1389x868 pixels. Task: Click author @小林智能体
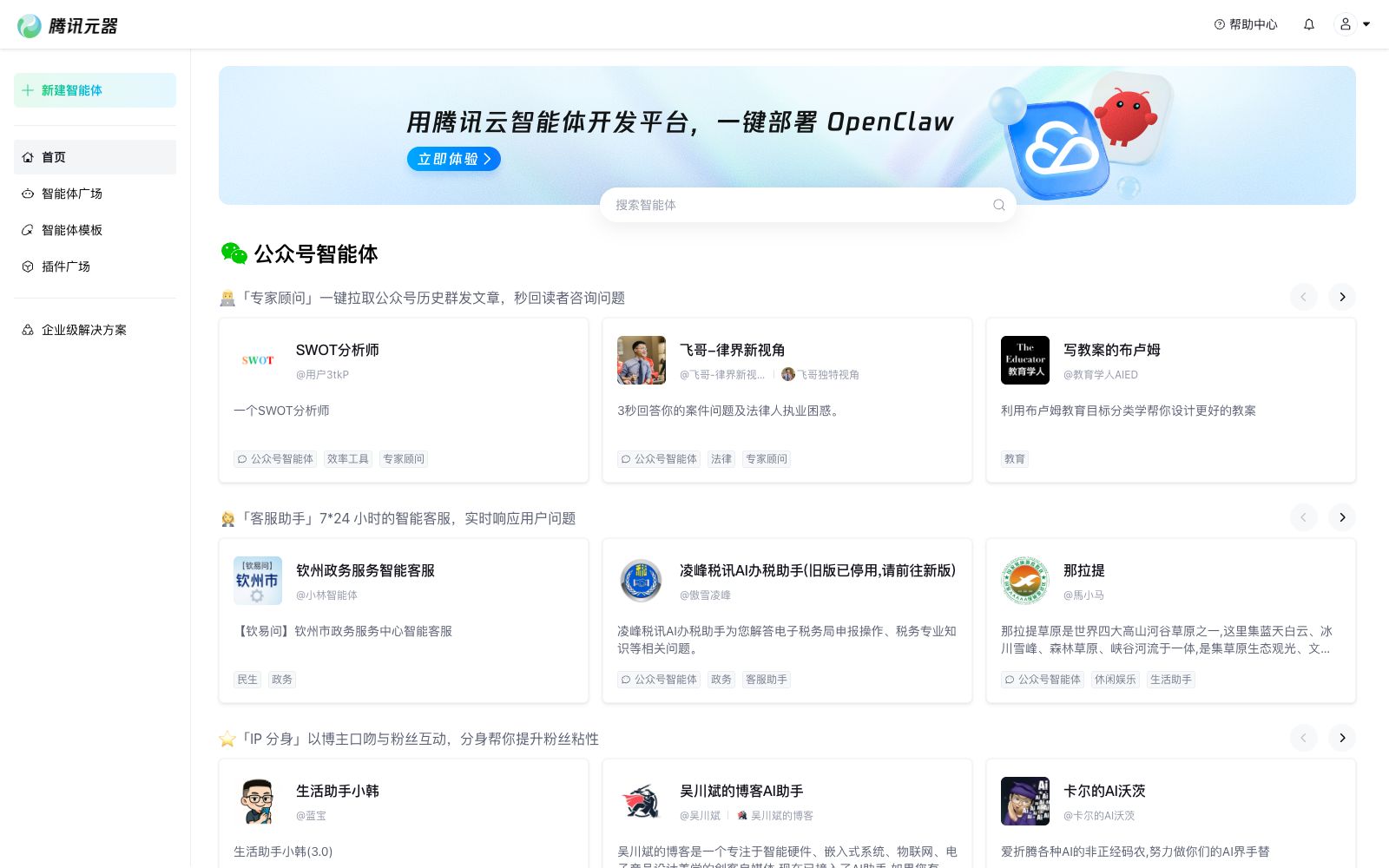tap(326, 595)
